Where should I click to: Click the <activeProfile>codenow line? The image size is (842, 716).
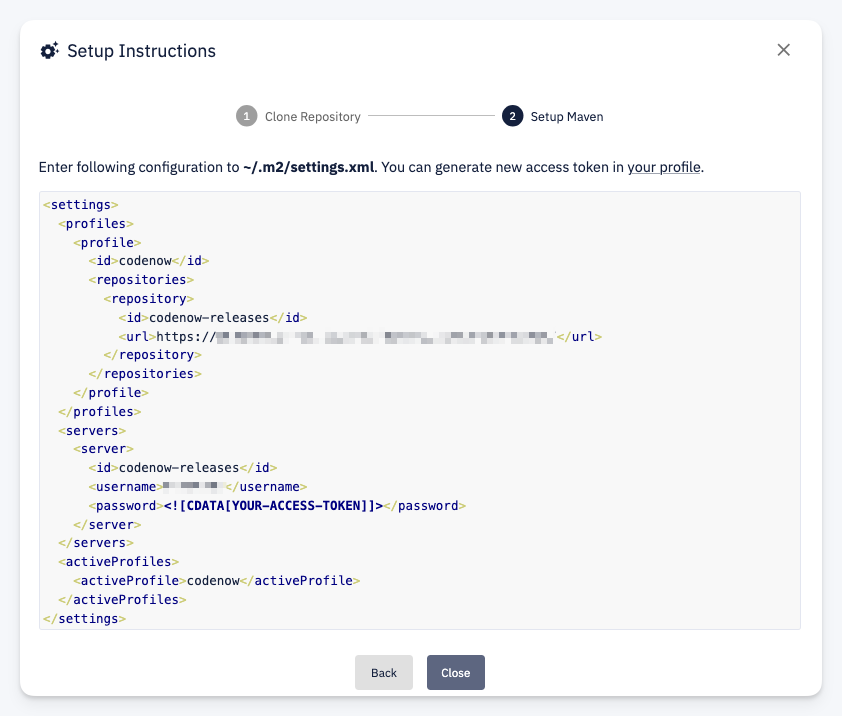216,581
